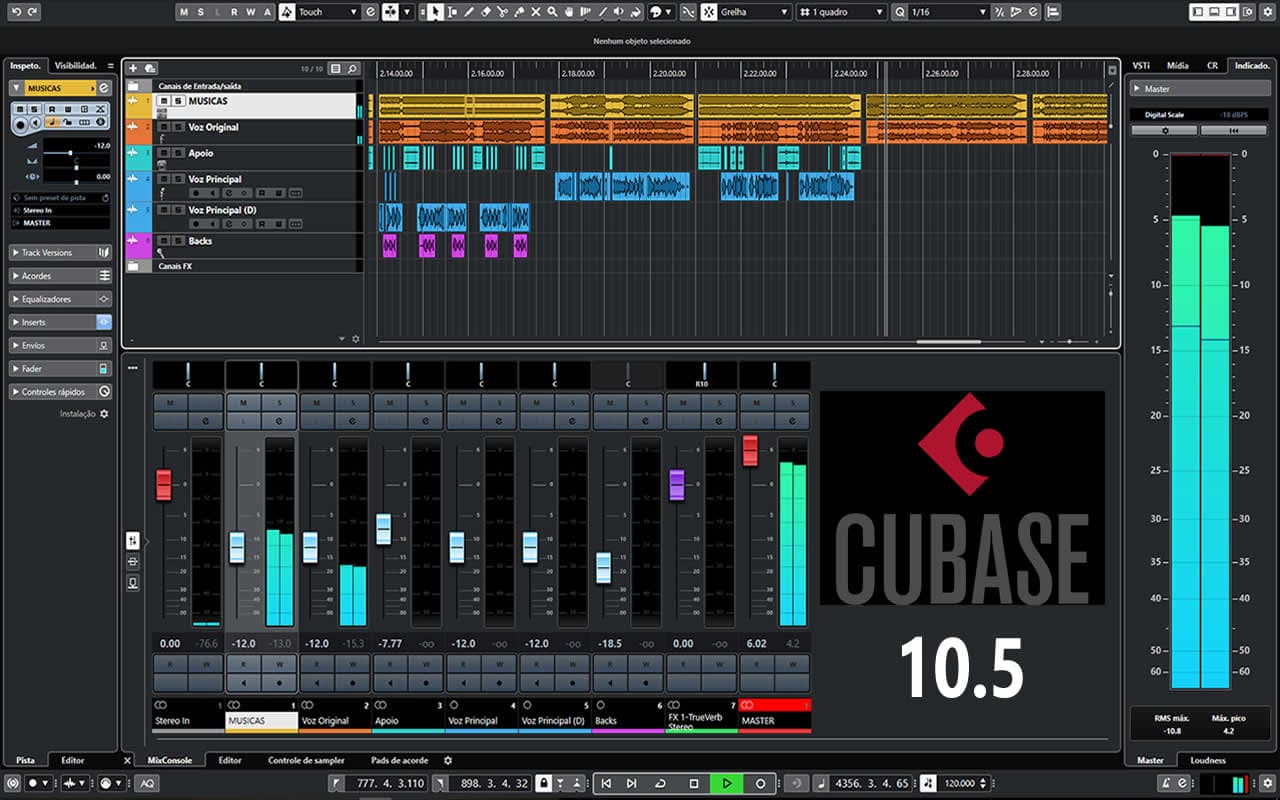
Task: Select the Scissors split tool
Action: click(502, 12)
